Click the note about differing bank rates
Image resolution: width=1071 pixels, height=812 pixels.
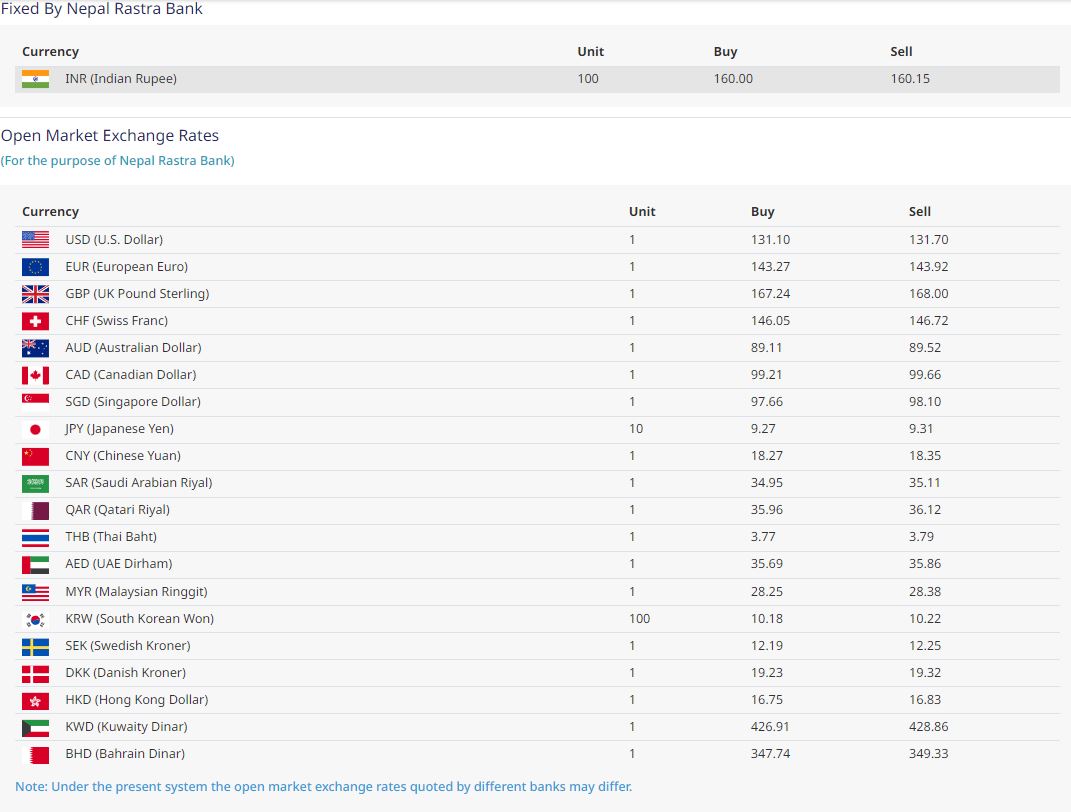(324, 786)
